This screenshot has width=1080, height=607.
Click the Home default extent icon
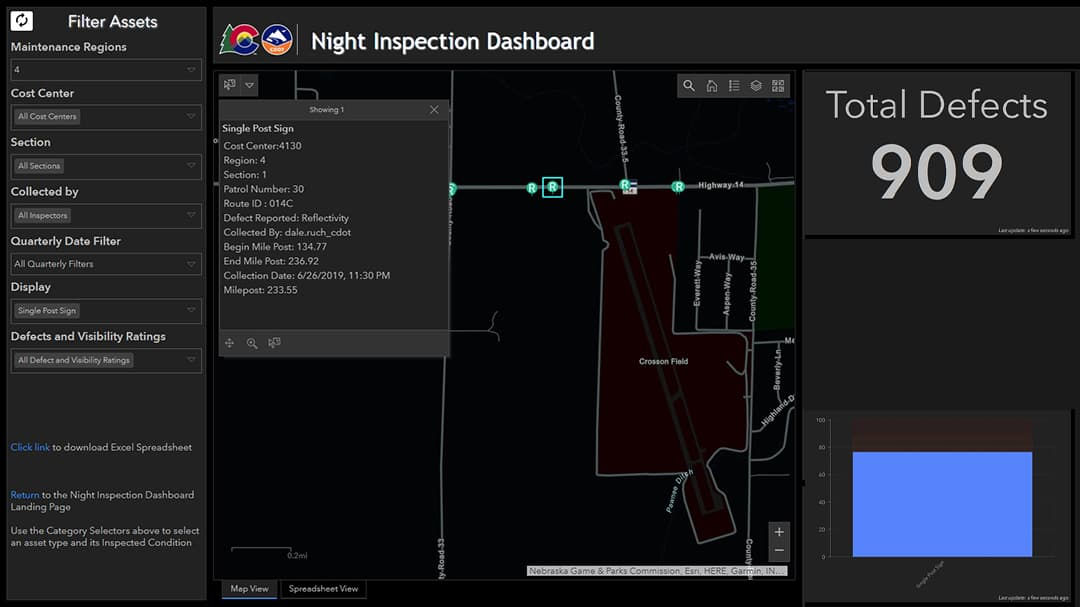point(711,86)
